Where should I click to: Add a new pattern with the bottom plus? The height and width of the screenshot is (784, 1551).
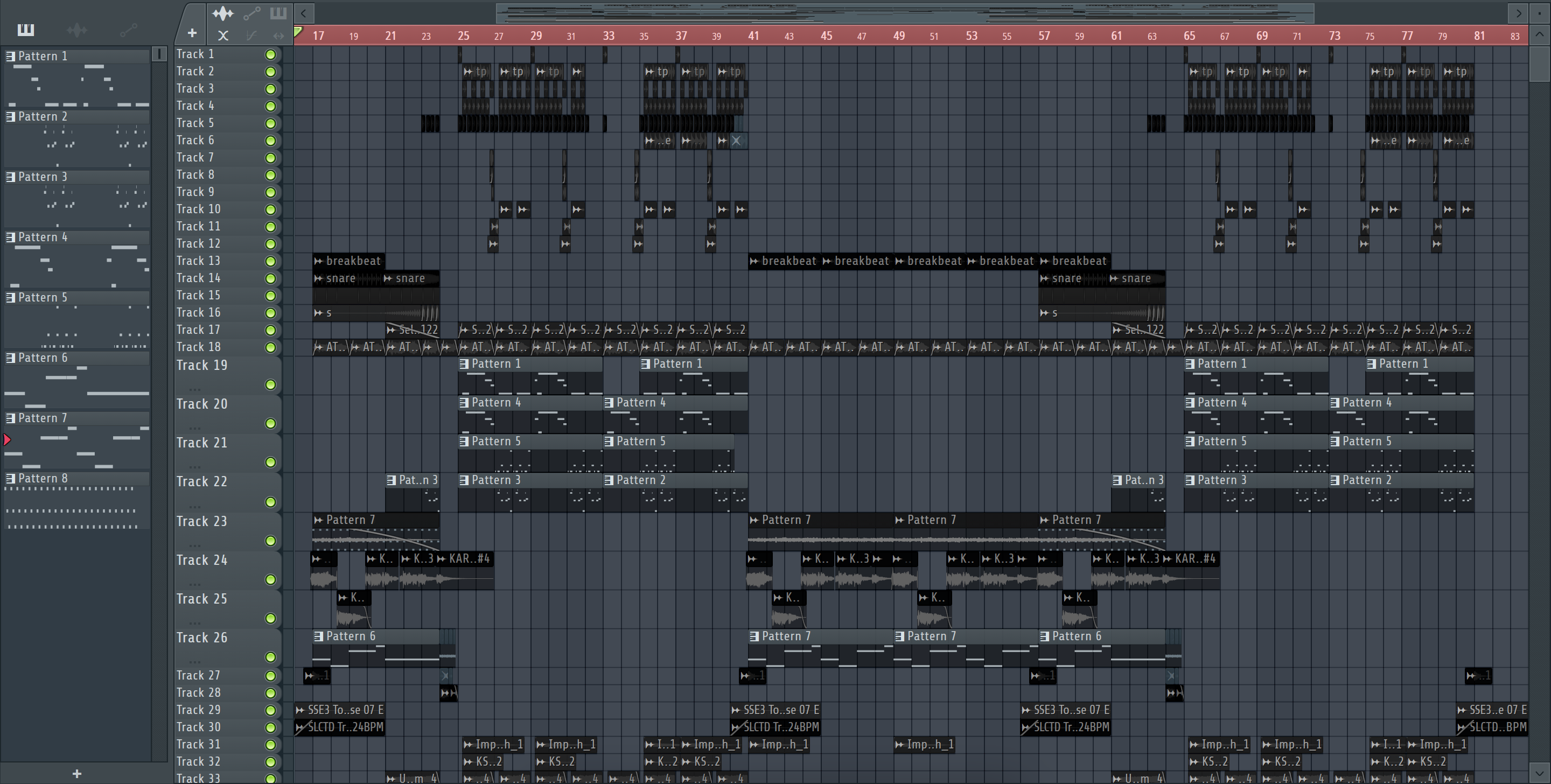pyautogui.click(x=77, y=773)
